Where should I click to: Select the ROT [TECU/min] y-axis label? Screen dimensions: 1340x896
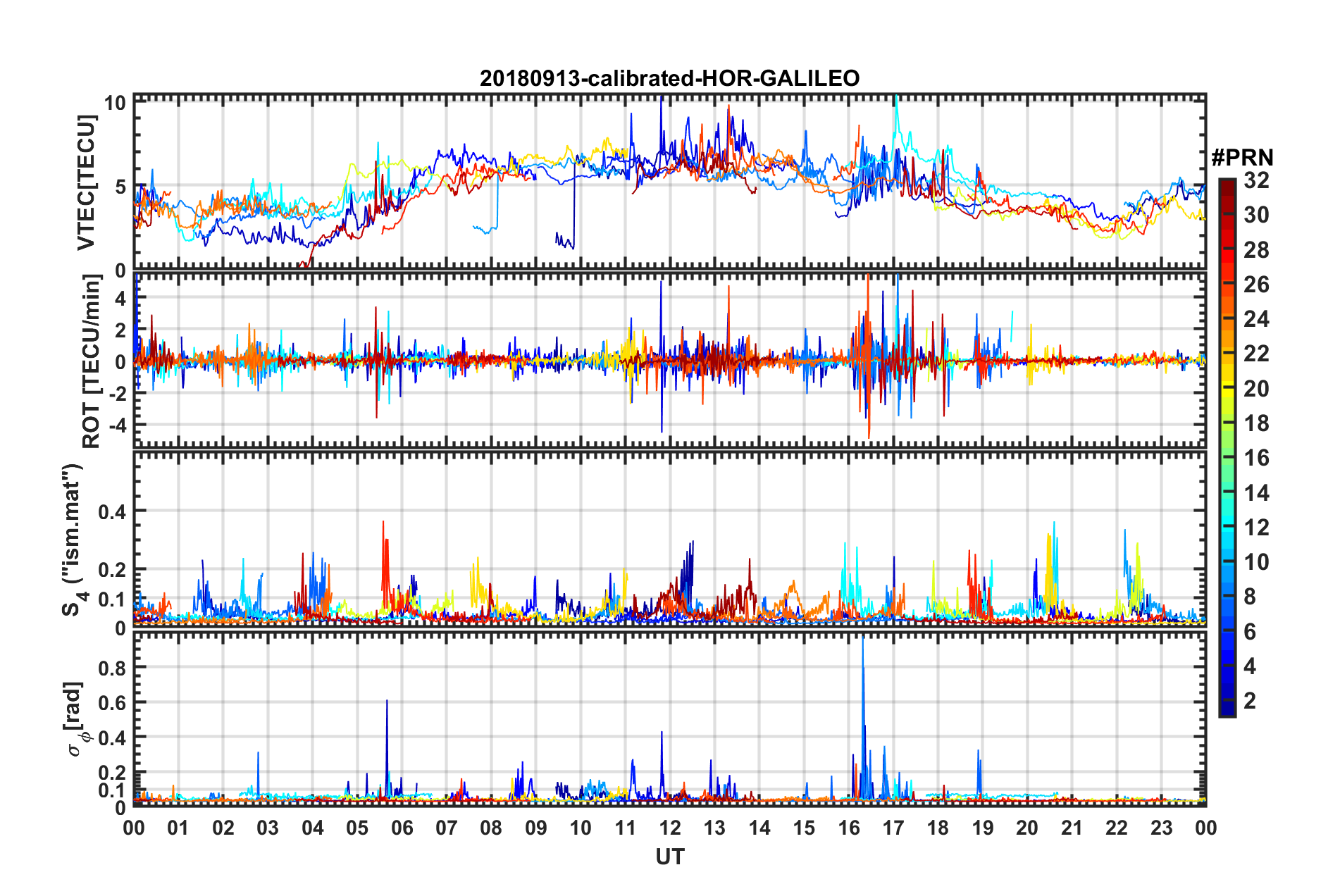(91, 361)
